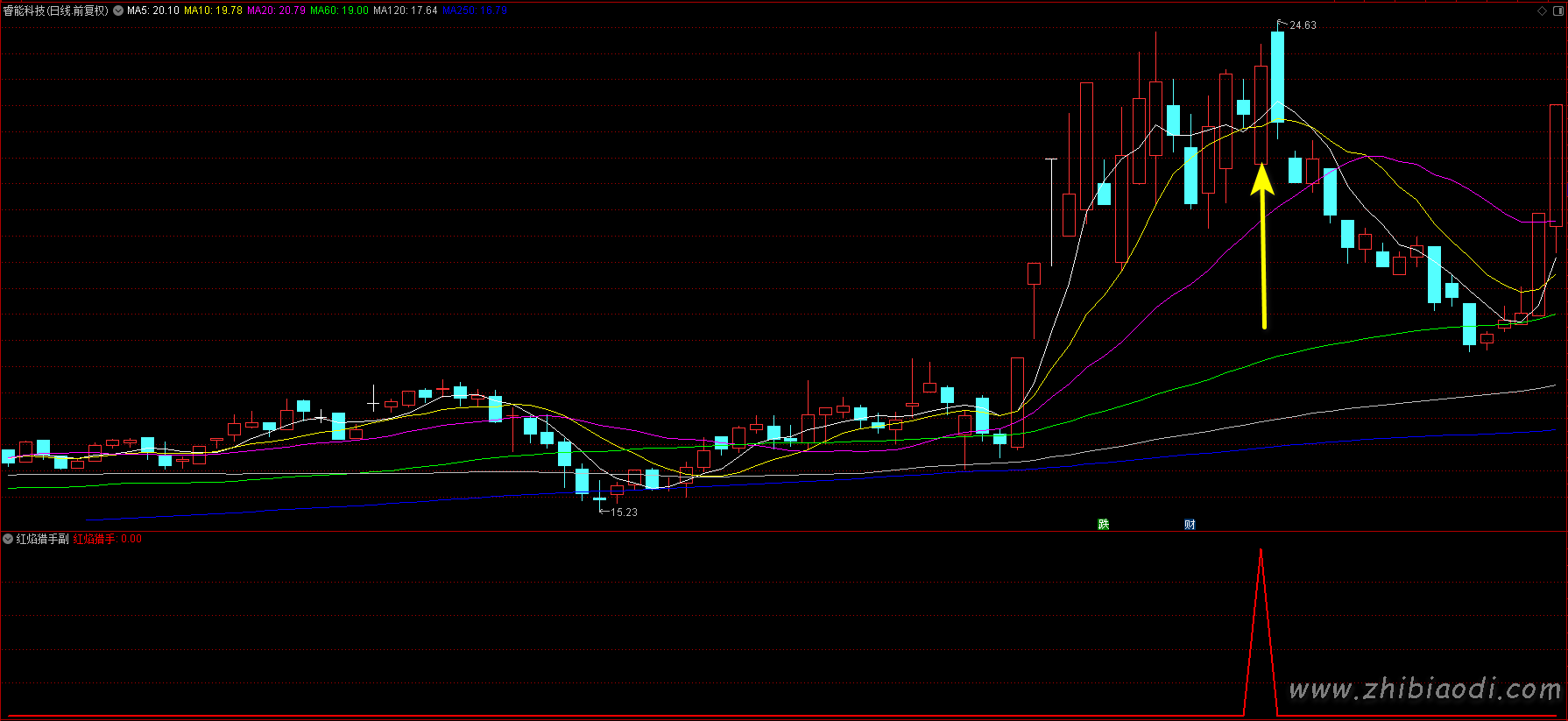Select the green MA60 label
The image size is (1568, 721).
tap(339, 11)
